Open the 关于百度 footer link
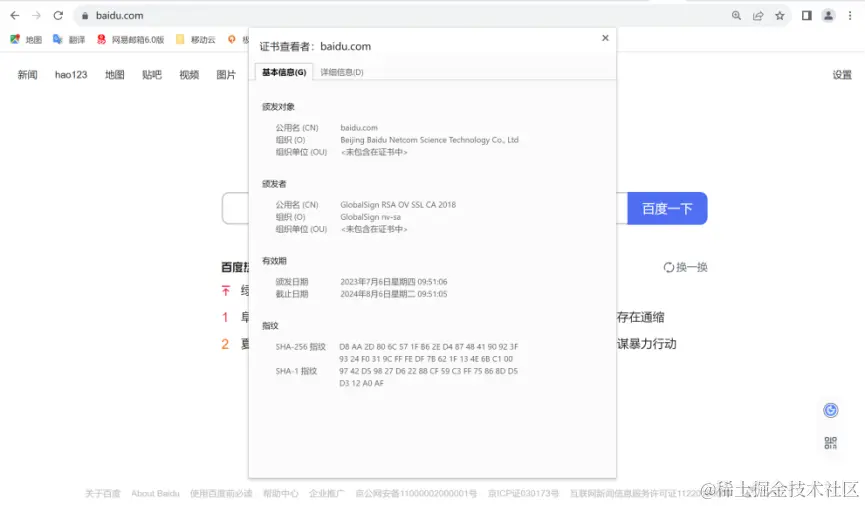The height and width of the screenshot is (506, 866). 102,493
